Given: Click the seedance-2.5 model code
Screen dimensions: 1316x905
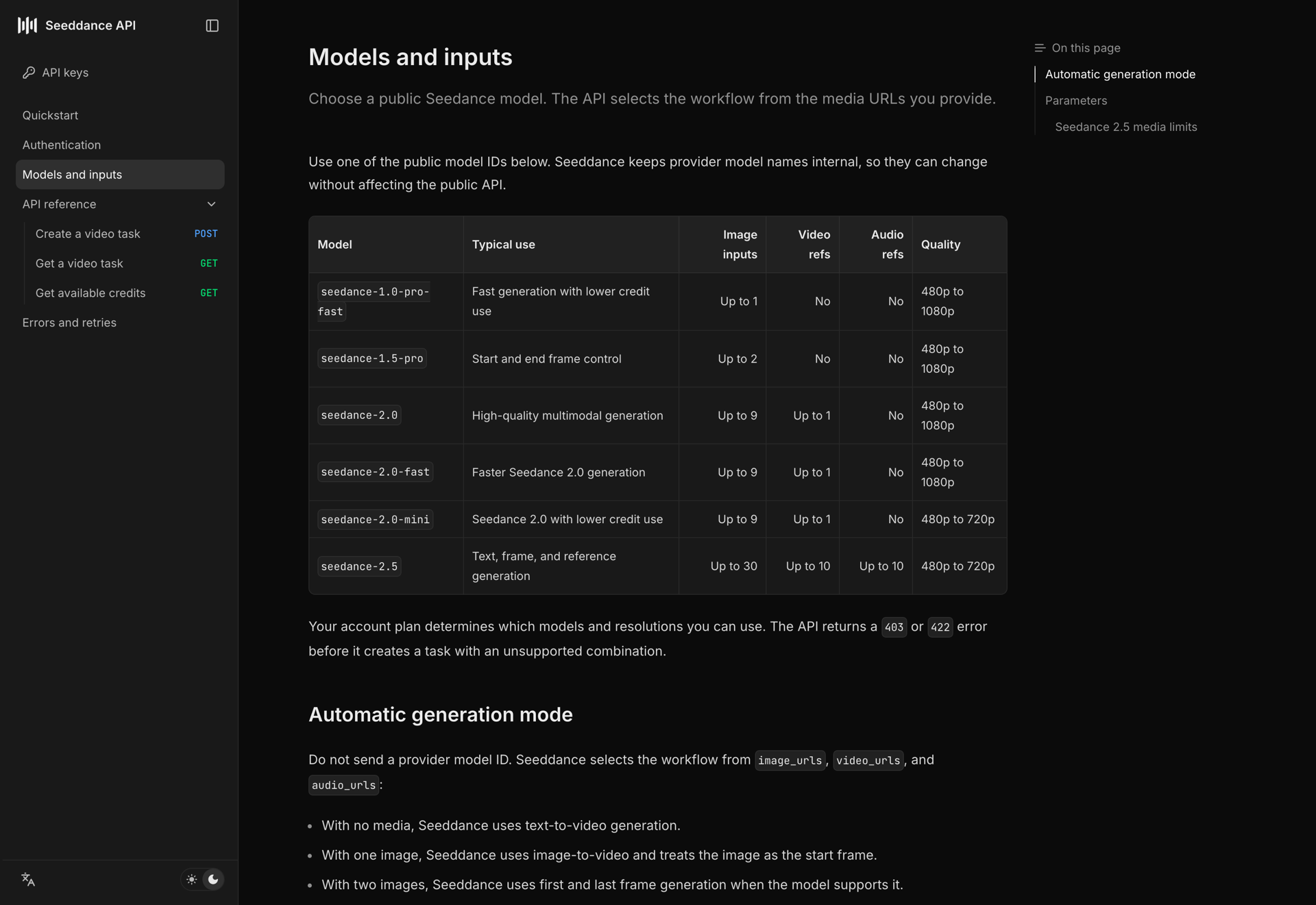Looking at the screenshot, I should [359, 566].
